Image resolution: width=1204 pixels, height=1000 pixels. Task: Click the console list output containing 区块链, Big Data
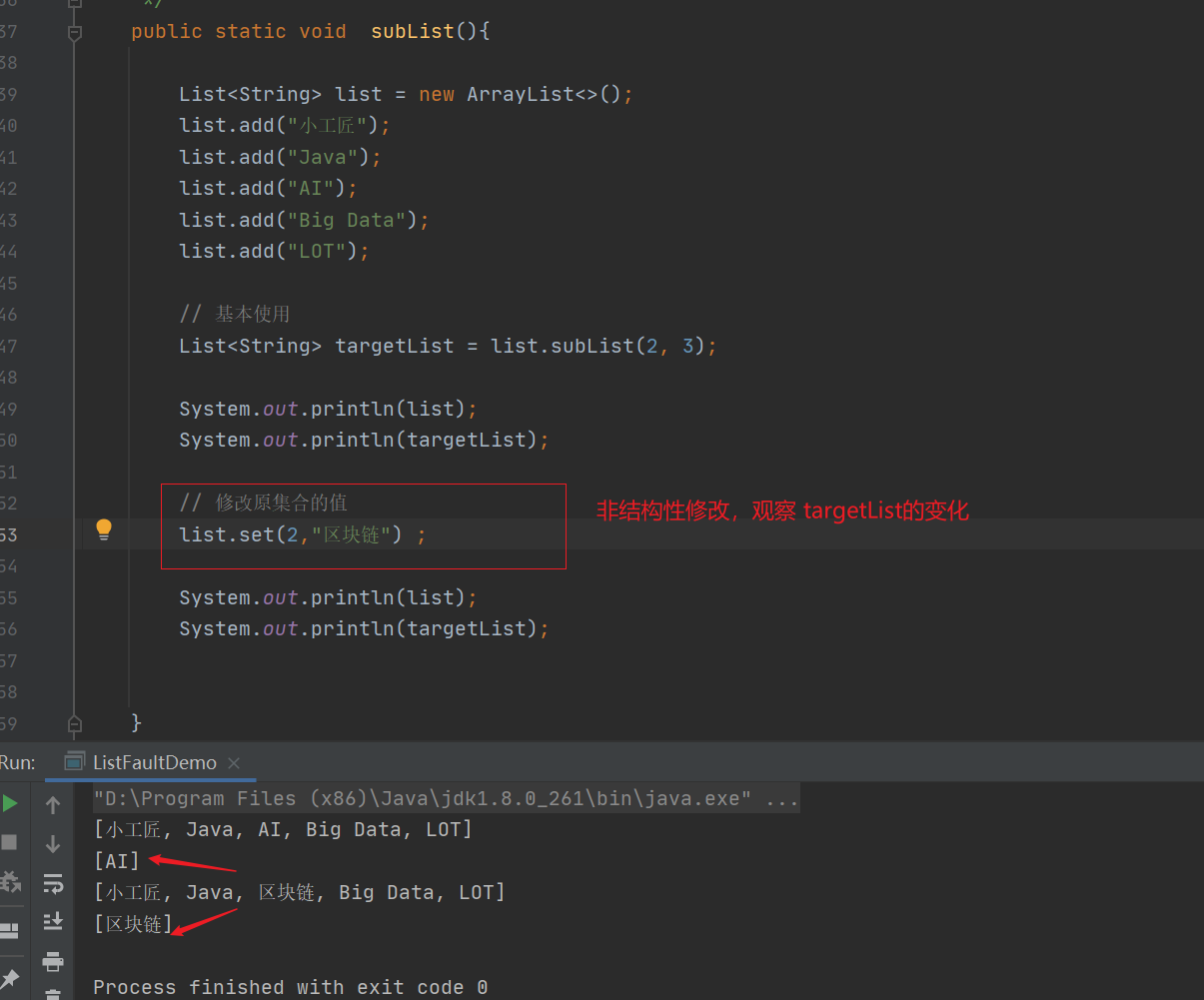(x=300, y=892)
